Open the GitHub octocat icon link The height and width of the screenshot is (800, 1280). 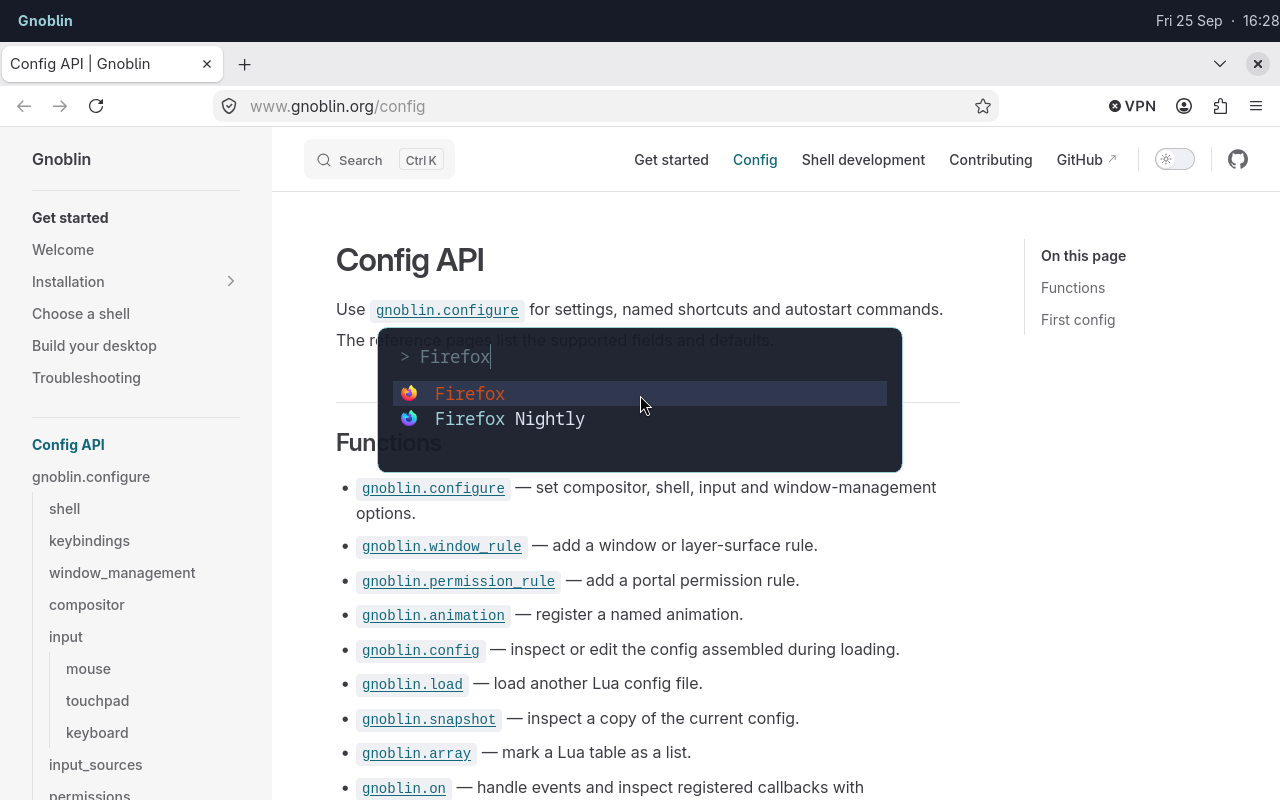(1238, 159)
